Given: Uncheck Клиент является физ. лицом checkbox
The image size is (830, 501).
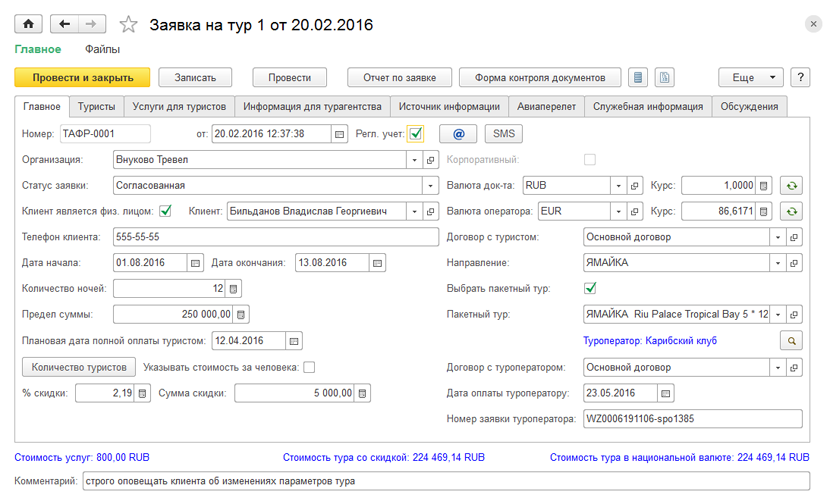Looking at the screenshot, I should click(166, 211).
